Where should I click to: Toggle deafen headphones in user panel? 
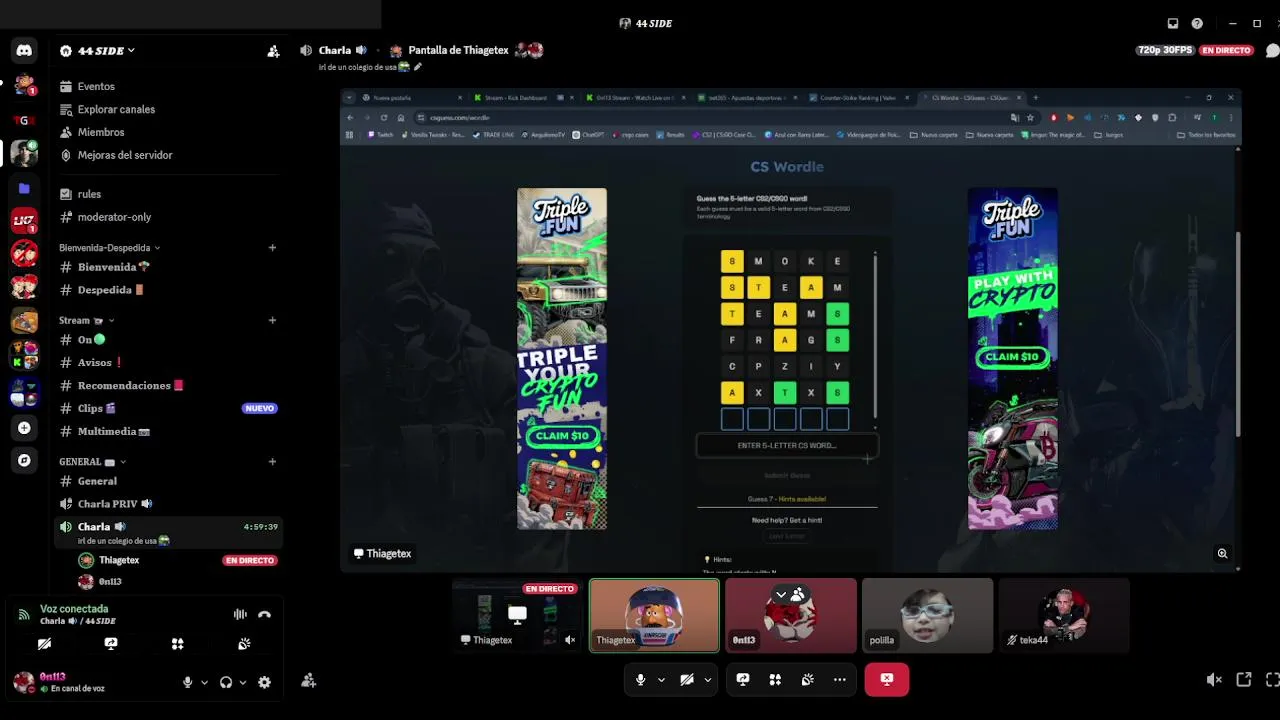pyautogui.click(x=226, y=682)
